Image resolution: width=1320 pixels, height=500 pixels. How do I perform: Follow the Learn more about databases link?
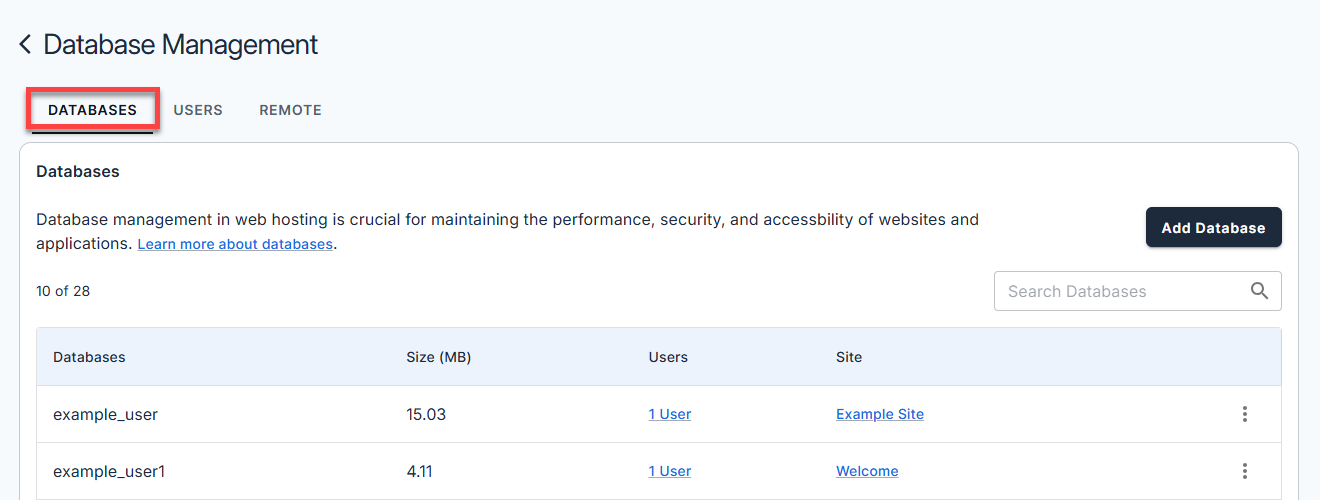tap(235, 244)
